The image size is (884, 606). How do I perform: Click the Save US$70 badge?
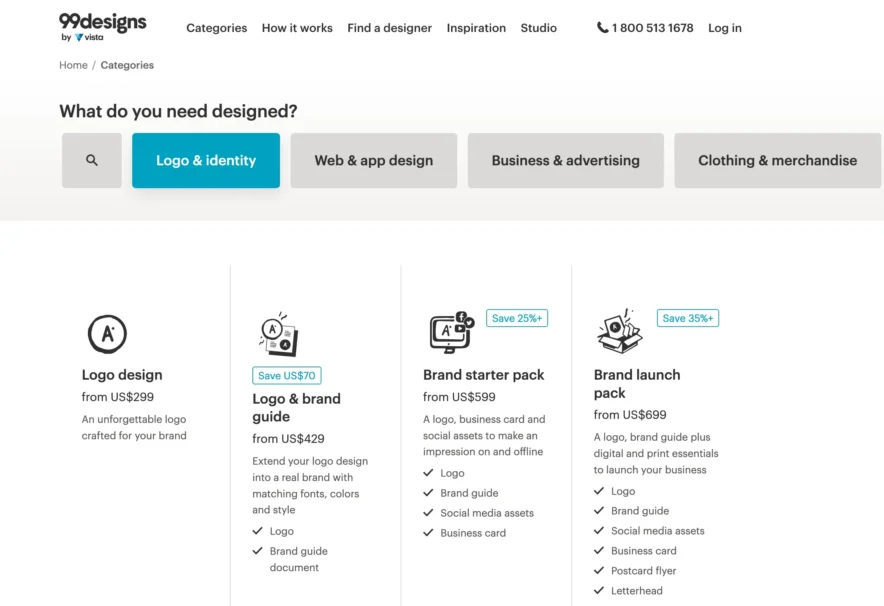tap(286, 375)
